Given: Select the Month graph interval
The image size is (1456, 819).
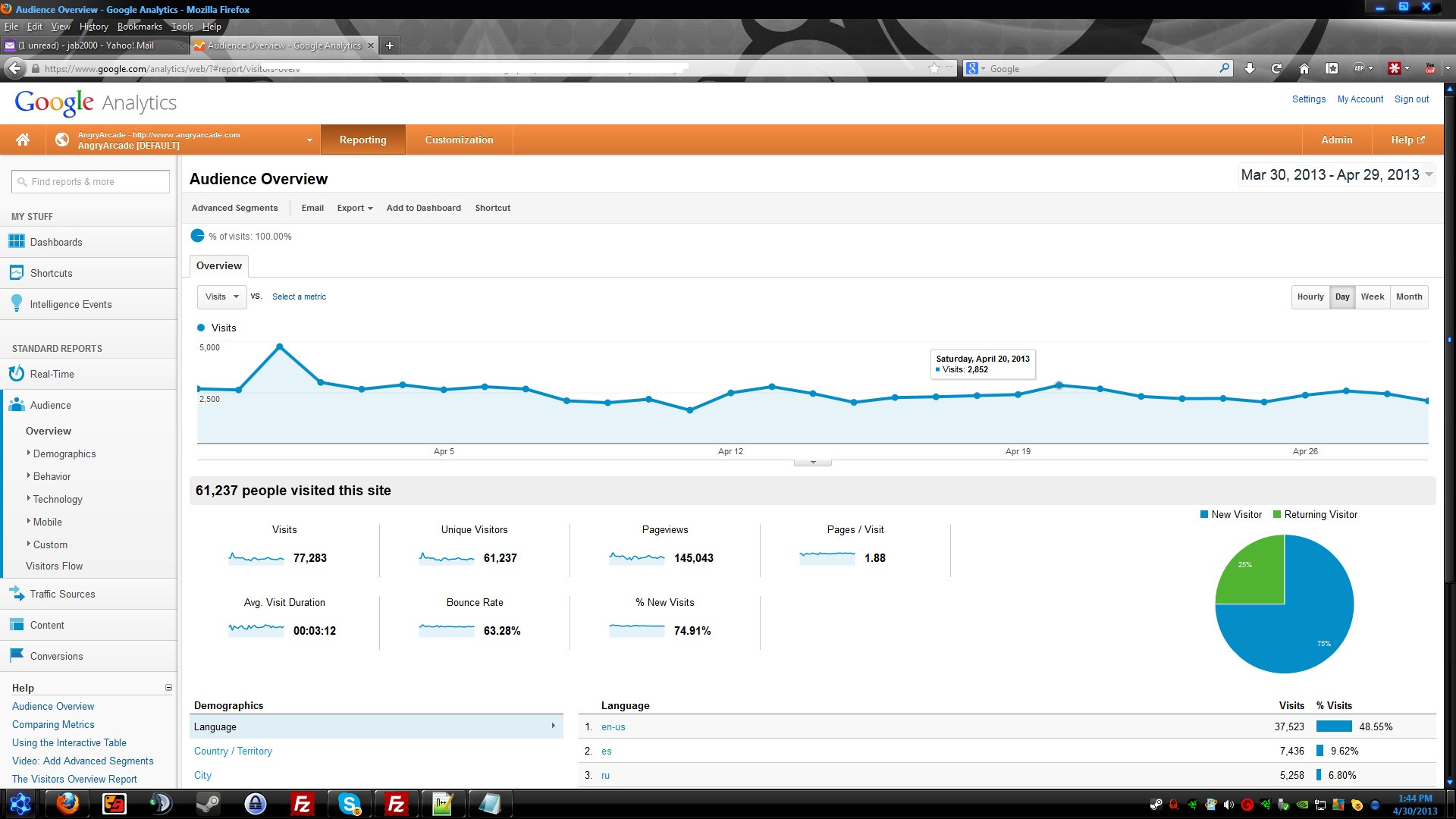Looking at the screenshot, I should [x=1409, y=297].
